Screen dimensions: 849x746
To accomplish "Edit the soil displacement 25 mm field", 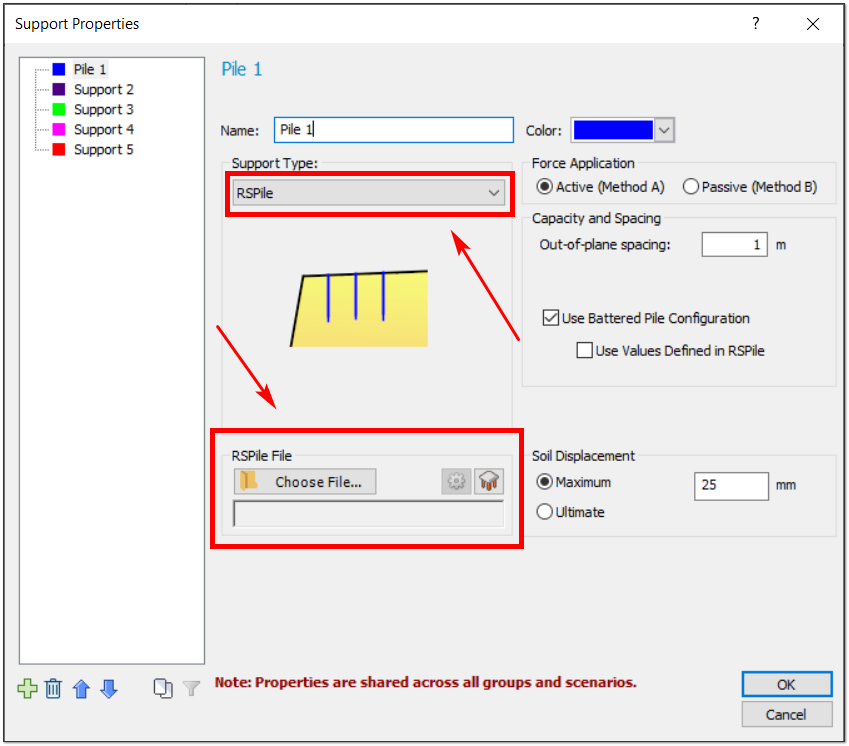I will pos(731,486).
